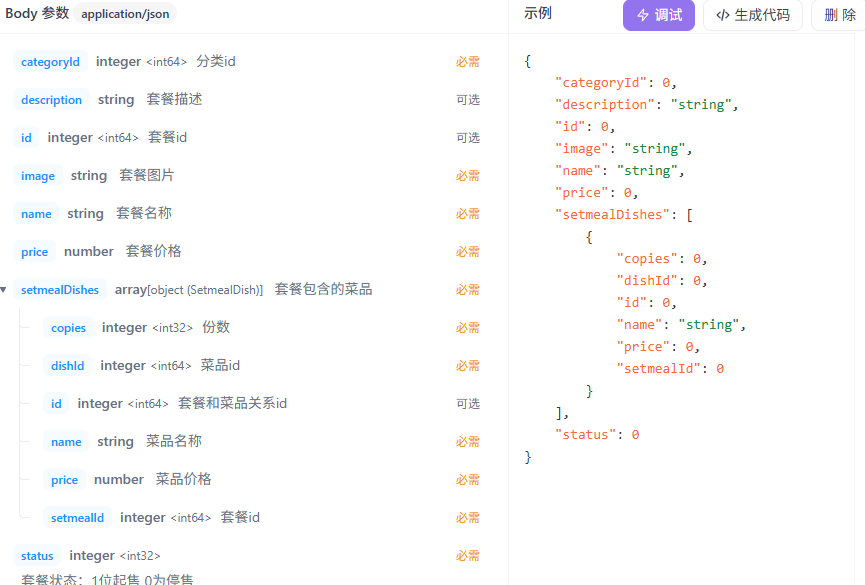Select the status parameter tag
Viewport: 865px width, 585px height.
point(37,556)
